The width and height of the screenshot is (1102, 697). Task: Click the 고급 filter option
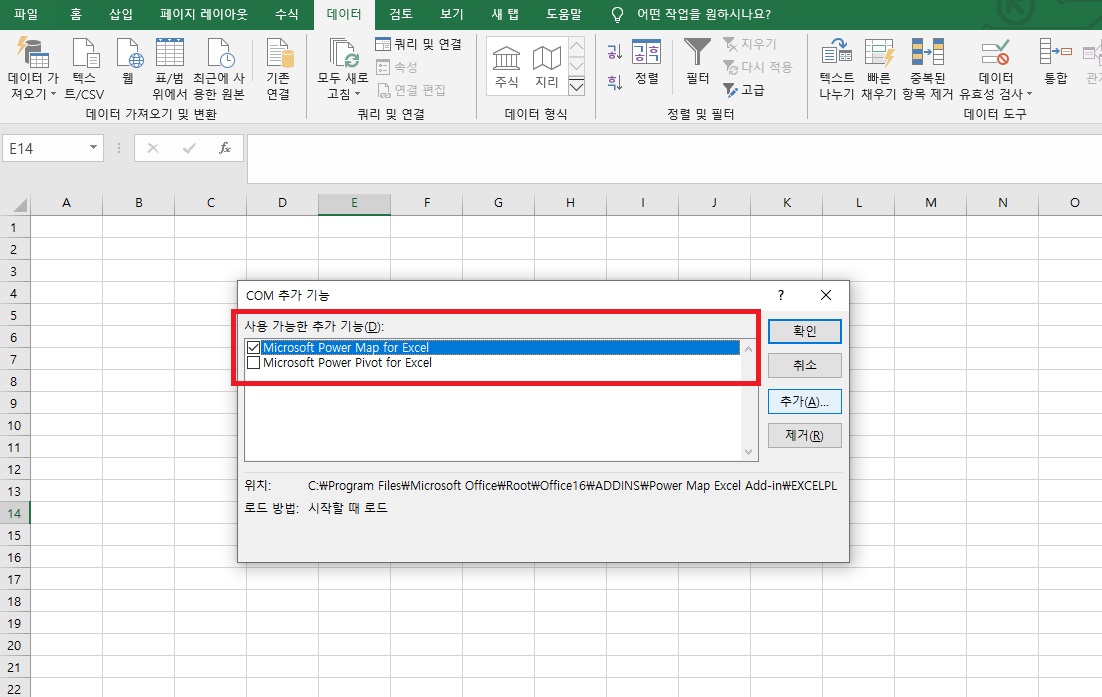click(744, 90)
